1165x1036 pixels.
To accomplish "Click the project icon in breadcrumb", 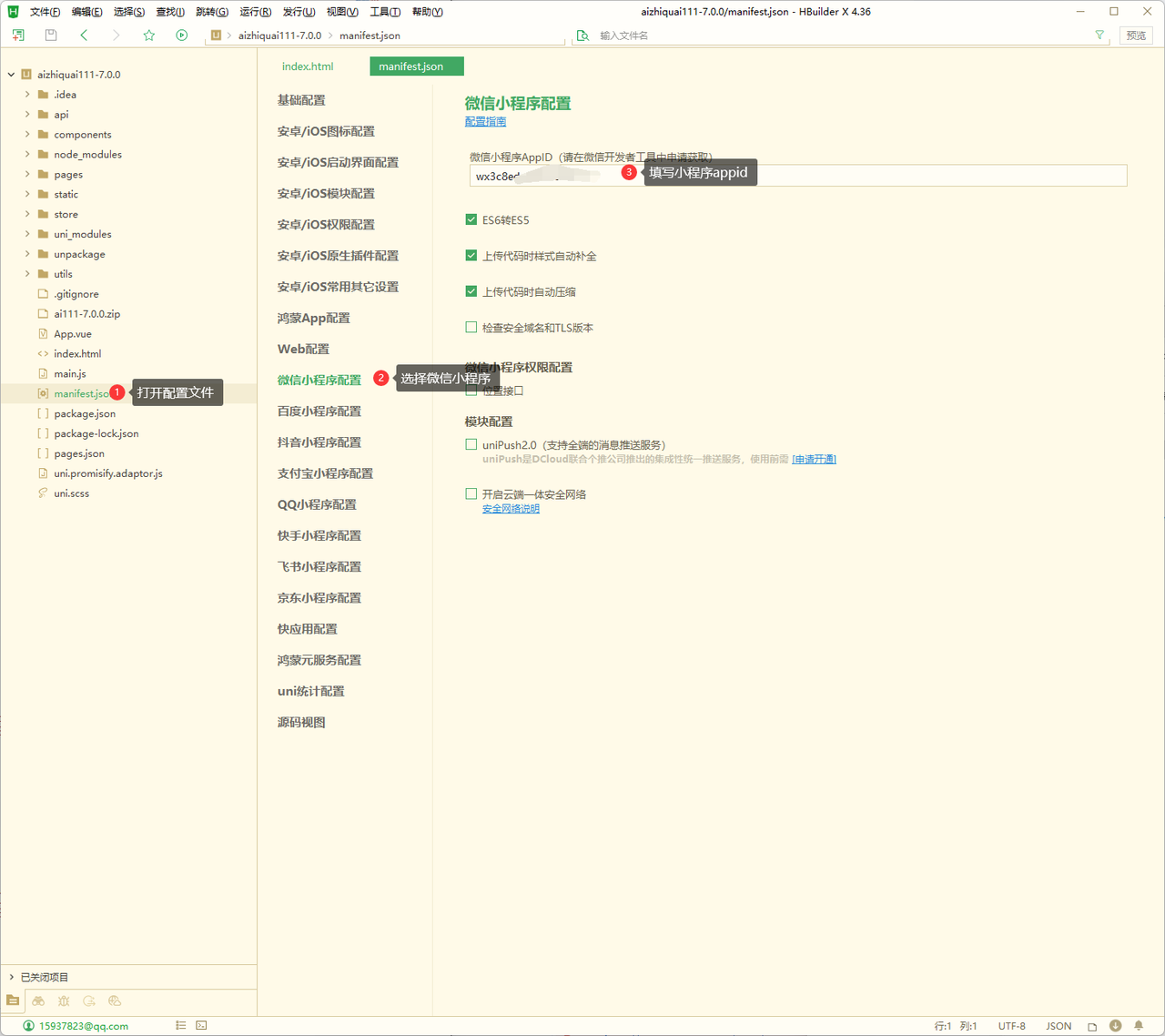I will [216, 35].
